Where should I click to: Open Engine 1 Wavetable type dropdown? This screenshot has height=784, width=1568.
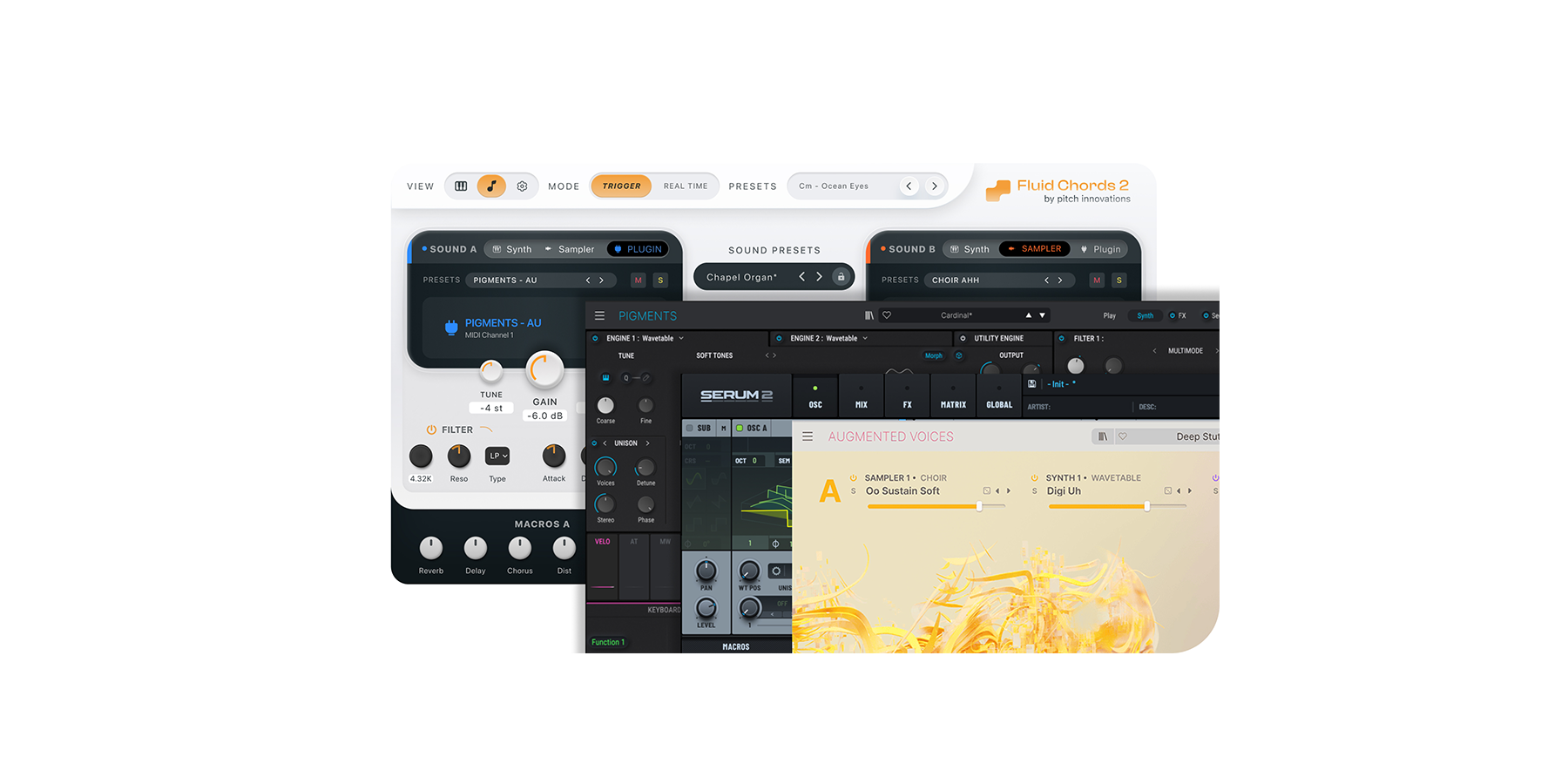(645, 338)
